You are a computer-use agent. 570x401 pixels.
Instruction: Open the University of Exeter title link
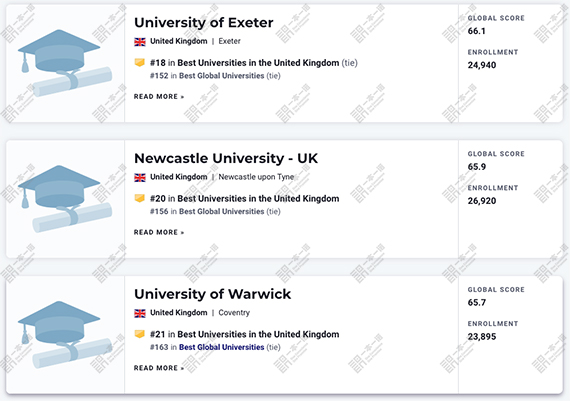point(204,23)
